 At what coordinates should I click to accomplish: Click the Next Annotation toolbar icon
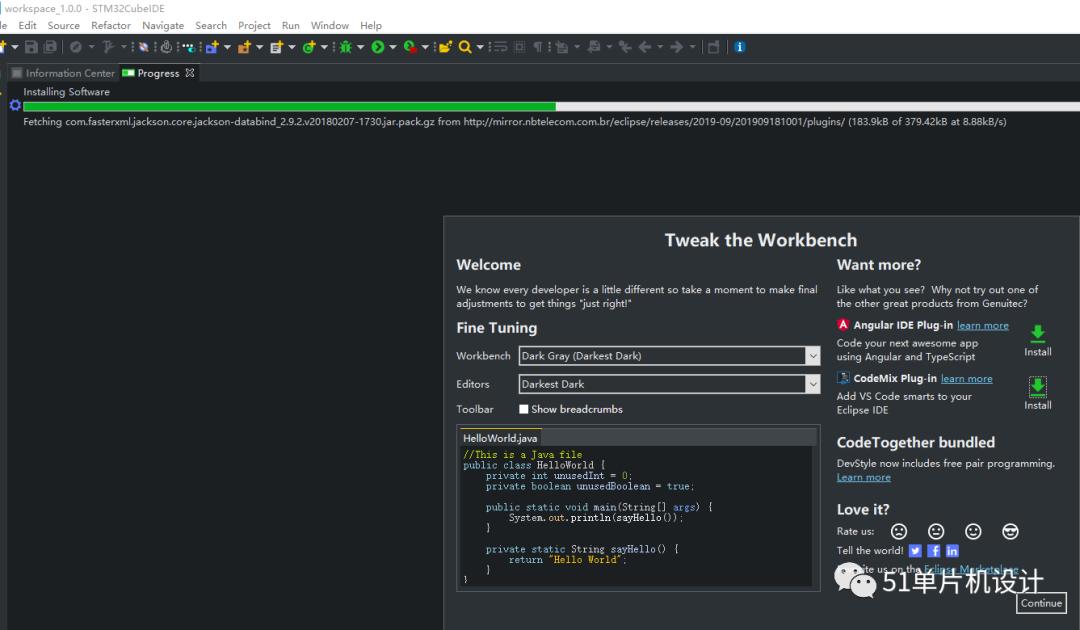pyautogui.click(x=563, y=47)
